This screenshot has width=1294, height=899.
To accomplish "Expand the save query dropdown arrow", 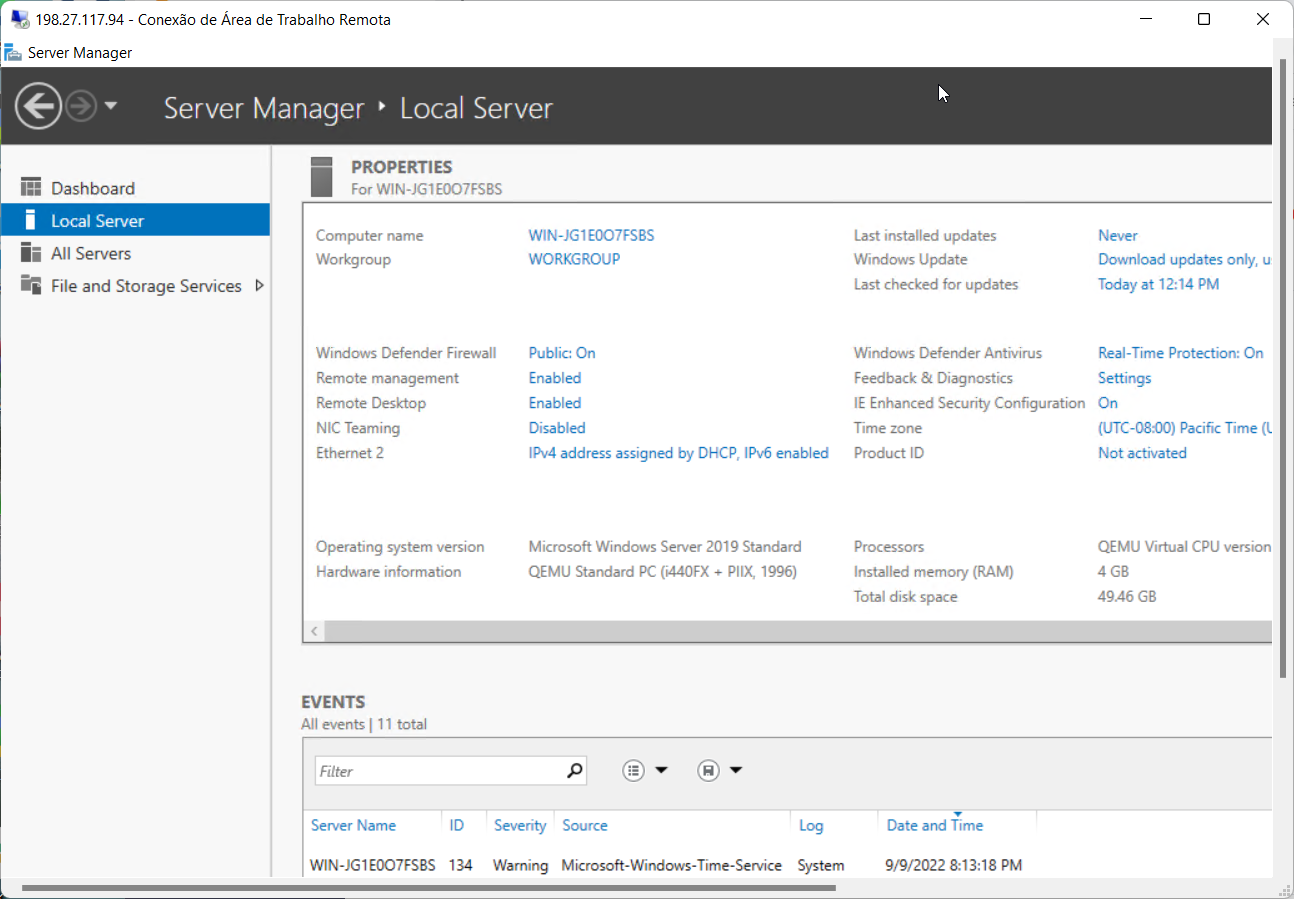I will (736, 770).
